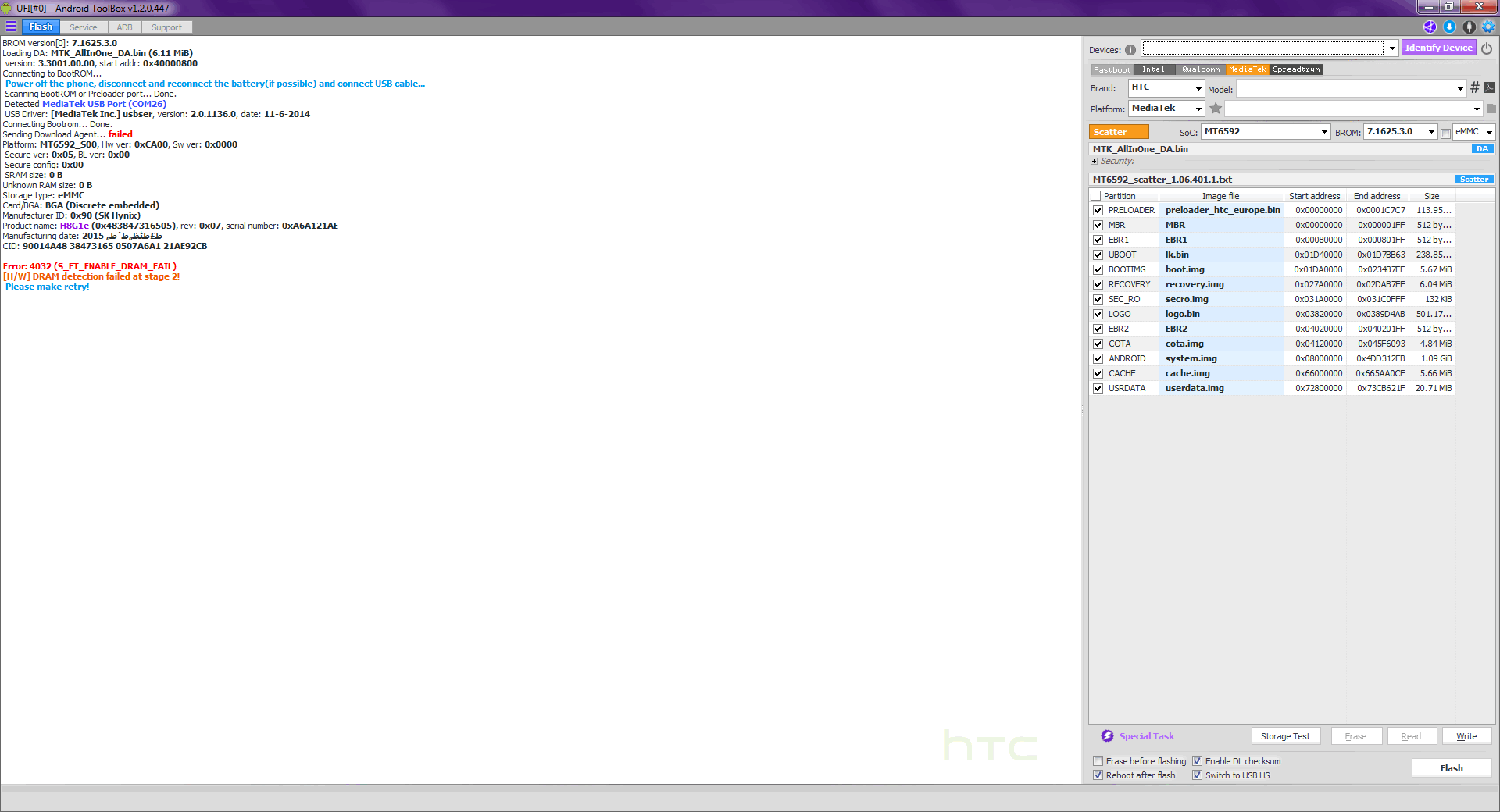Click the power icon beside Identify Device
Image resolution: width=1500 pixels, height=812 pixels.
tap(1487, 48)
